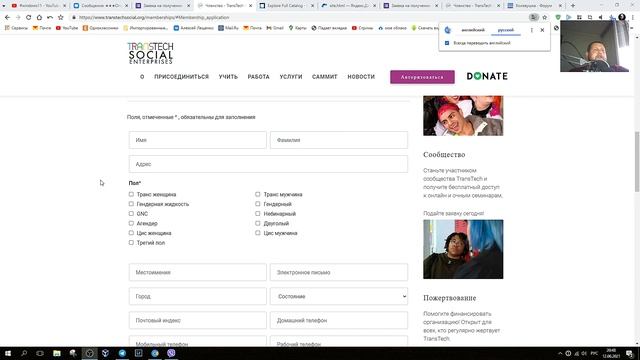Bookmark this page with the address-bar star
Screen dimensions: 640x360
(544, 18)
